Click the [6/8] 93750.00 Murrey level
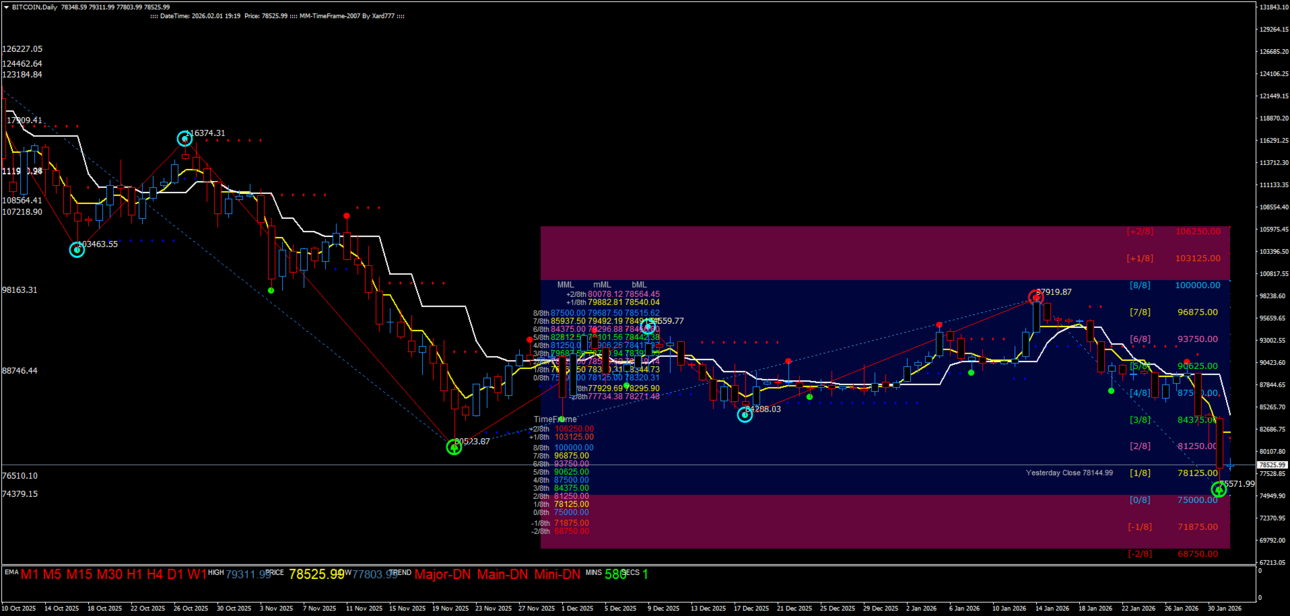This screenshot has height=616, width=1290. pos(1176,339)
